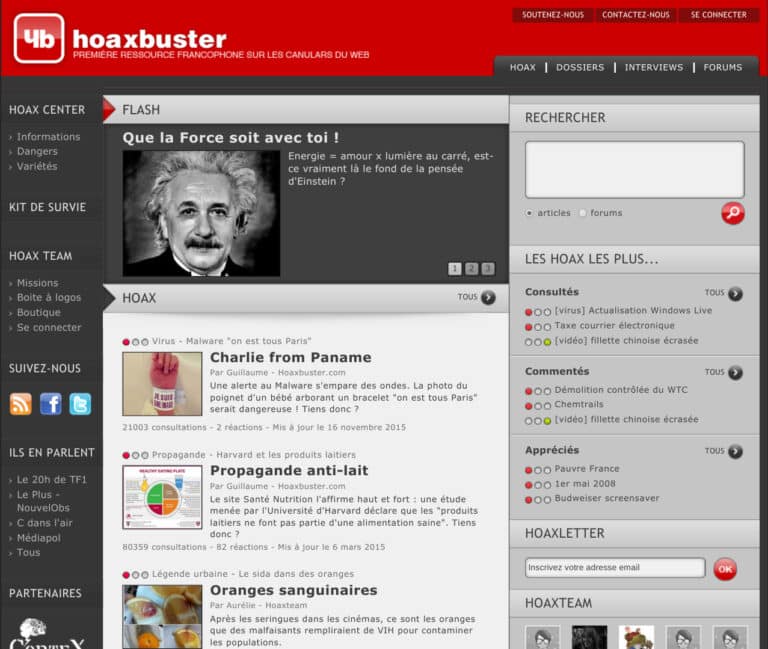Click category Virus - Malware on est tous Paris
The height and width of the screenshot is (649, 768).
[x=231, y=341]
